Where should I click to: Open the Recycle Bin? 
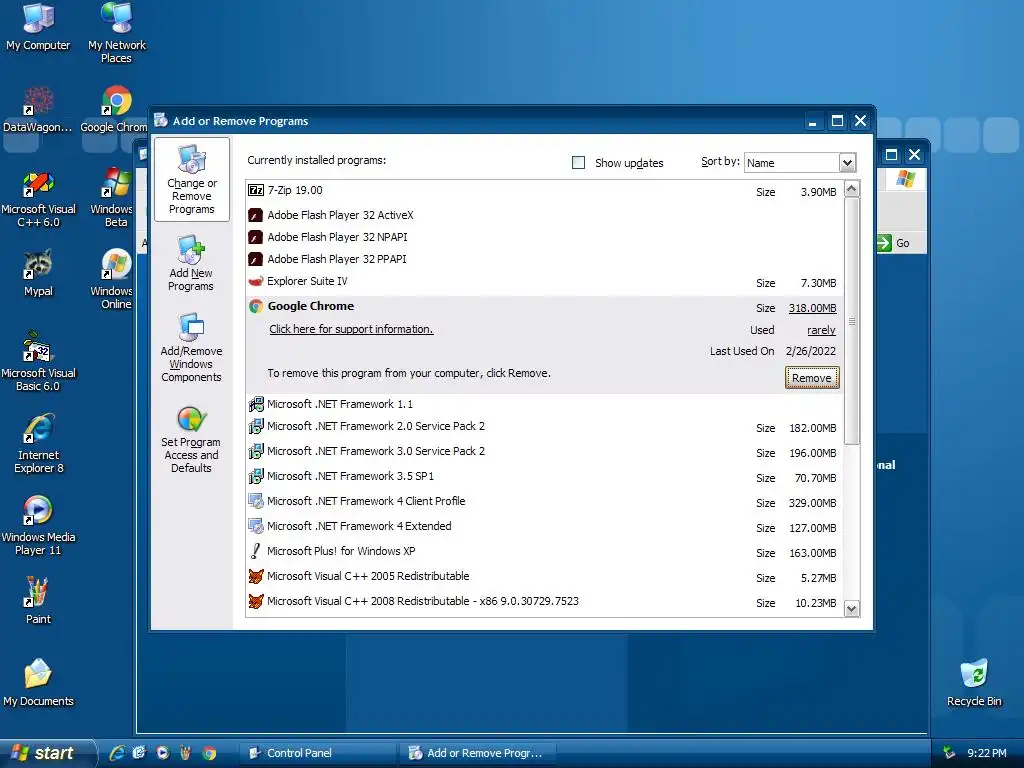click(x=974, y=682)
